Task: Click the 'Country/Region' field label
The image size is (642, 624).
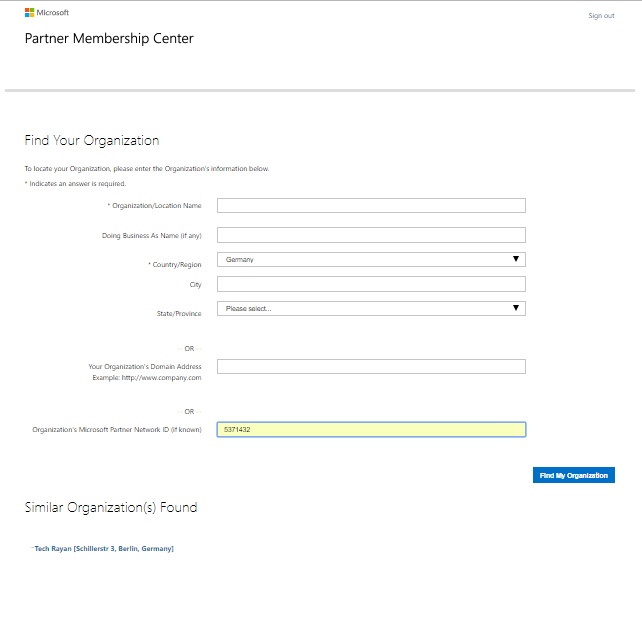Action: [175, 265]
